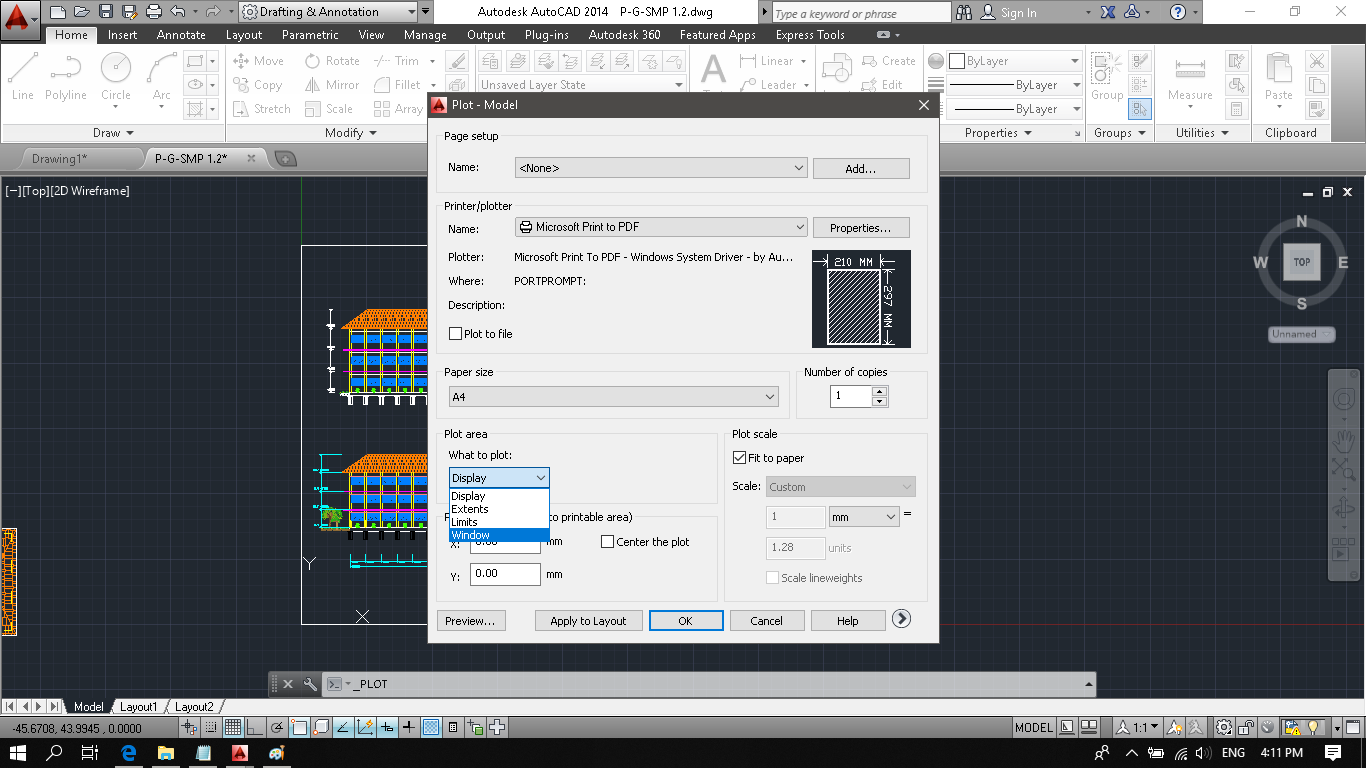The height and width of the screenshot is (768, 1366).
Task: Click the ByLayer color swatch dropdown in Properties
Action: tap(1015, 61)
